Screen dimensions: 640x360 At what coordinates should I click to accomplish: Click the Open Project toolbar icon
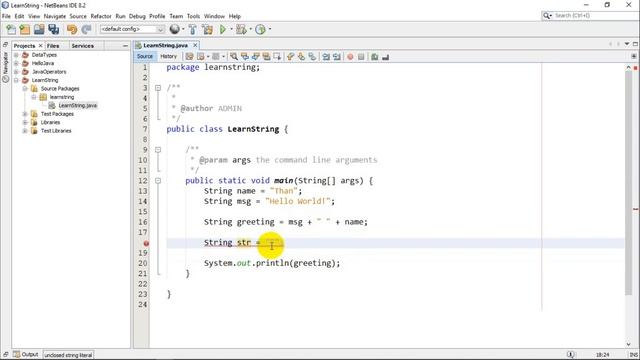(x=39, y=29)
